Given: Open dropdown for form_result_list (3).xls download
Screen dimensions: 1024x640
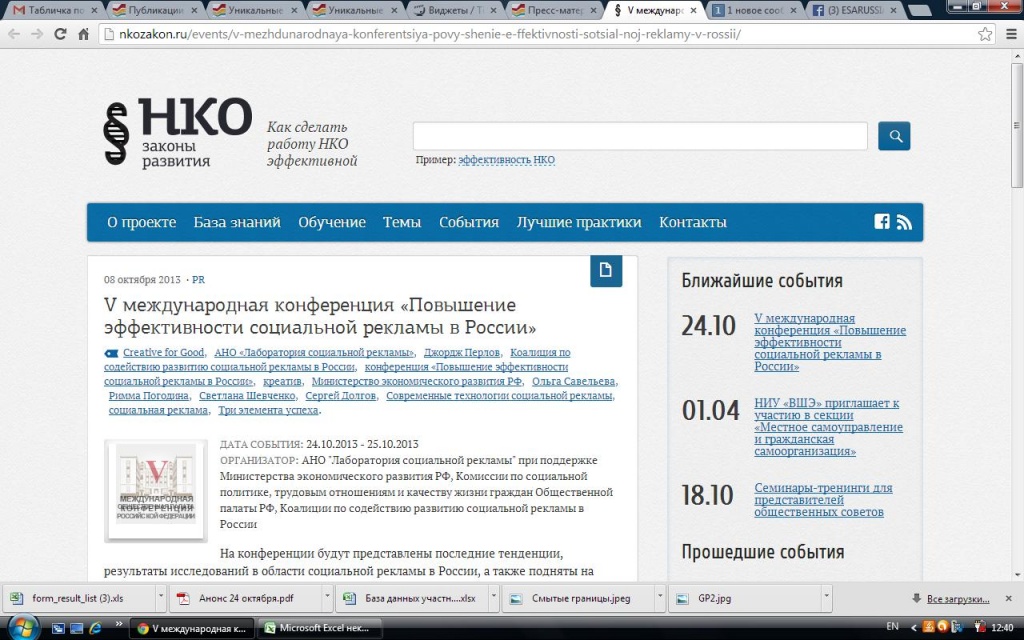Looking at the screenshot, I should click(160, 598).
